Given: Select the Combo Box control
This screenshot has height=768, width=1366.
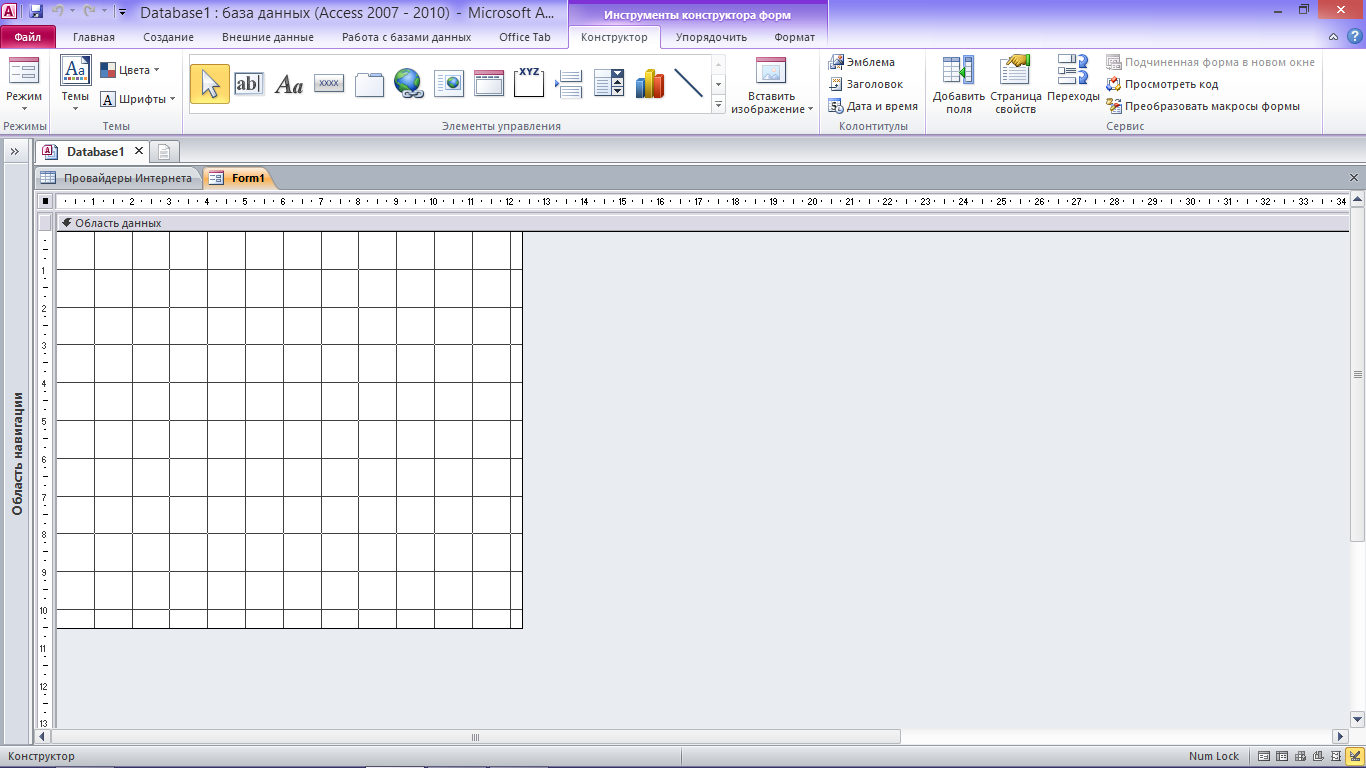Looking at the screenshot, I should pos(609,84).
